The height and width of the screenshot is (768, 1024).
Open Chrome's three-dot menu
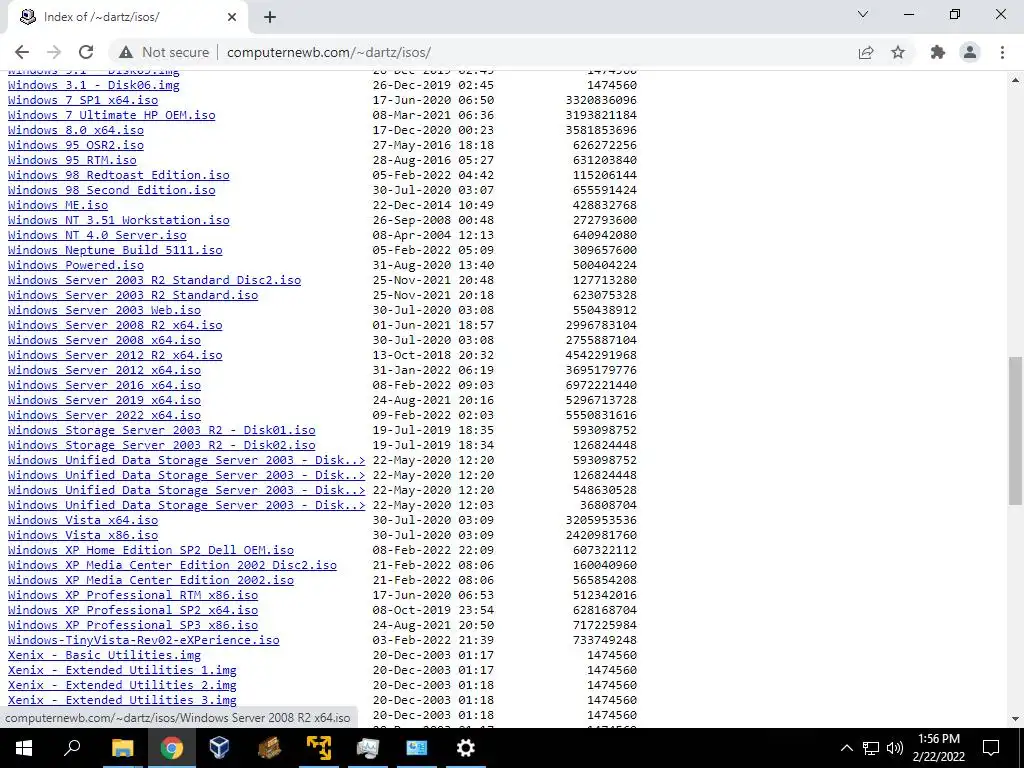[1002, 52]
